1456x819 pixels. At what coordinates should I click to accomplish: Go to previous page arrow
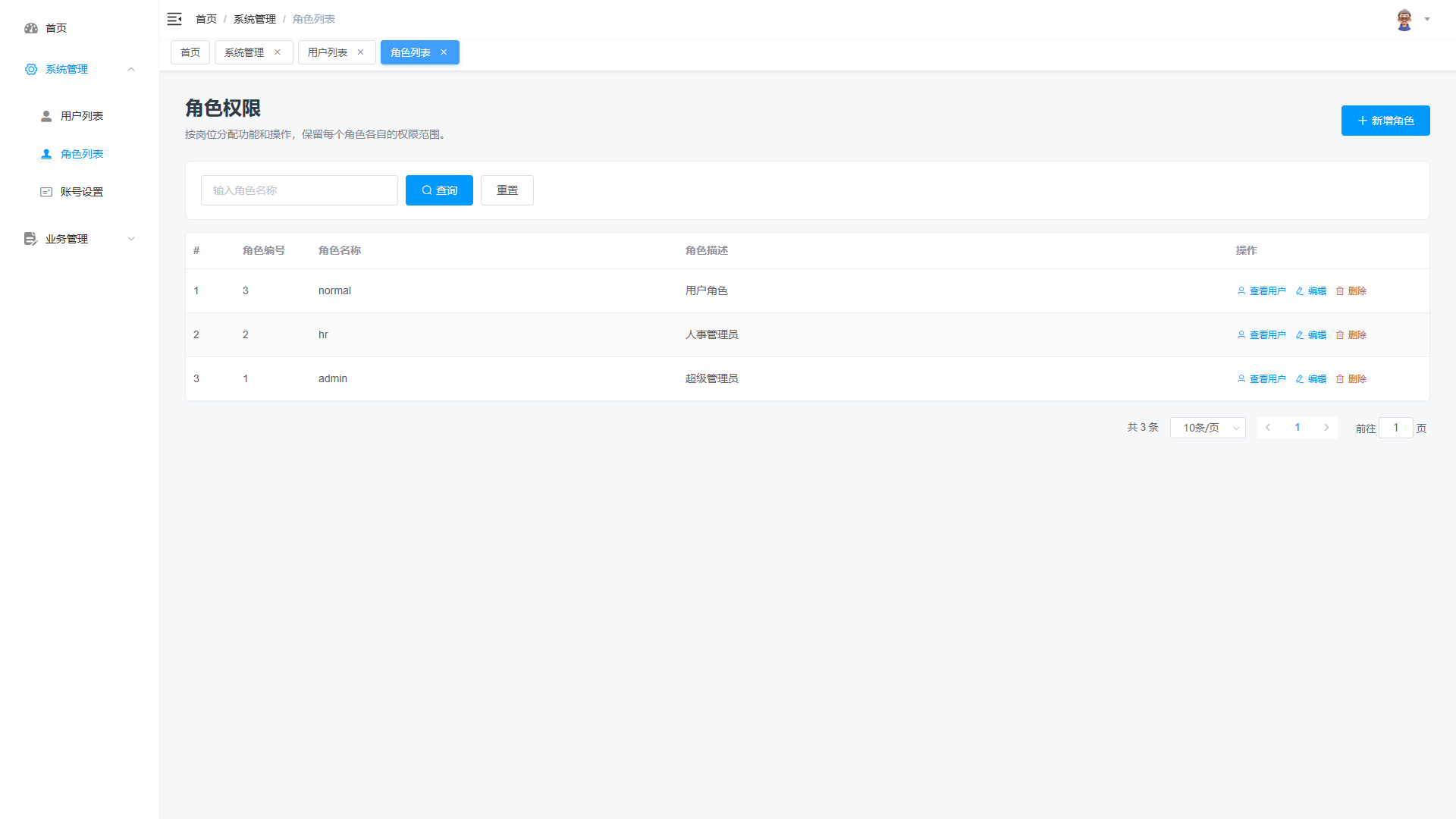[x=1268, y=428]
